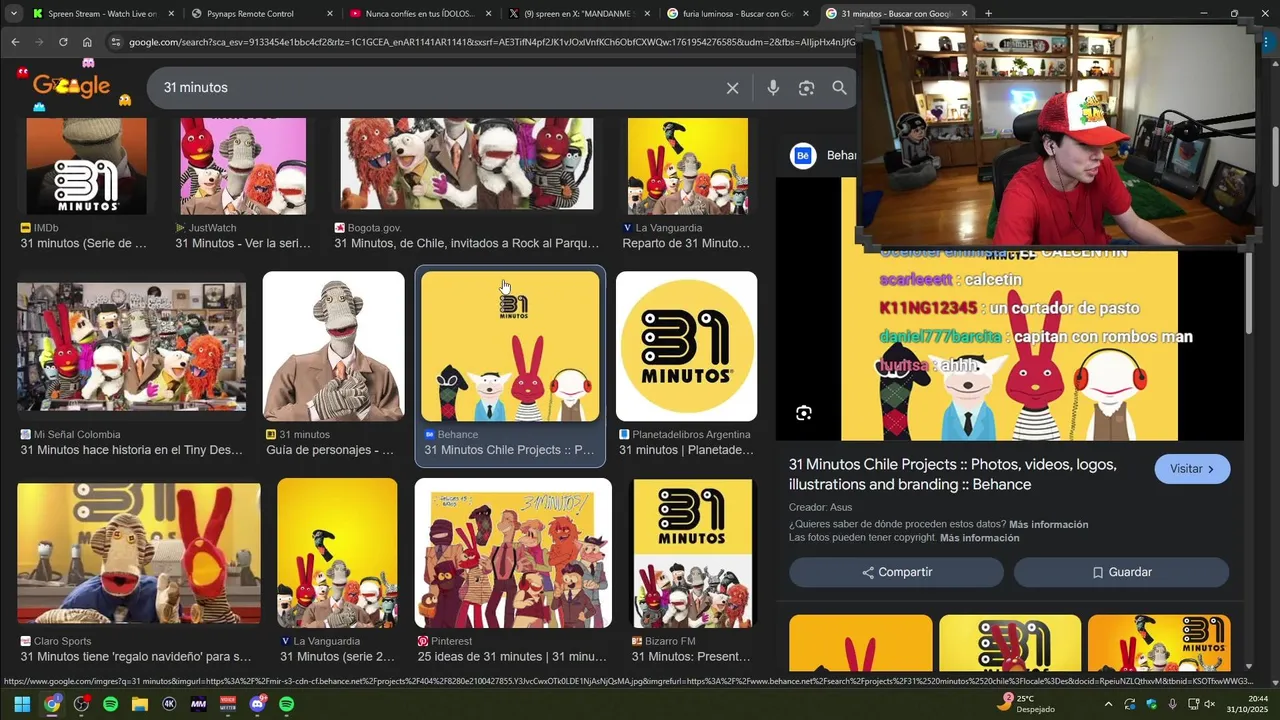
Task: Click the preview panel scrollbar
Action: pyautogui.click(x=1249, y=295)
